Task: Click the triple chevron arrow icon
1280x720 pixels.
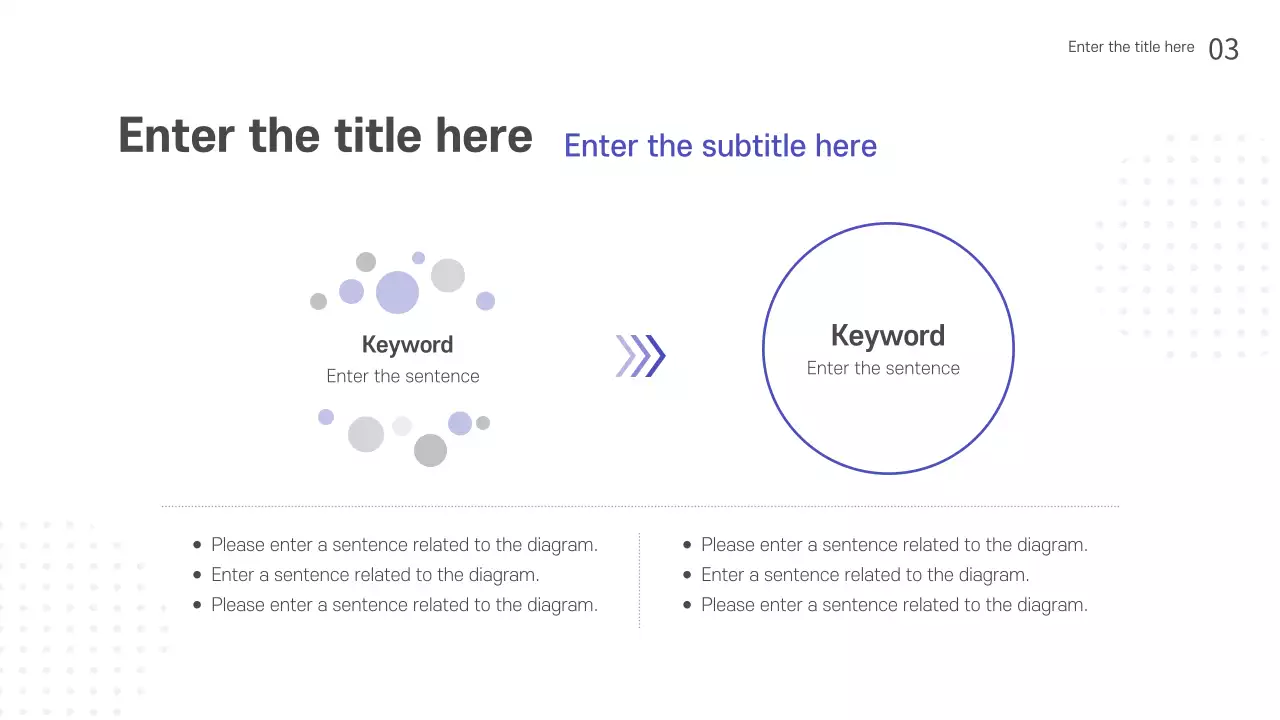Action: click(641, 356)
